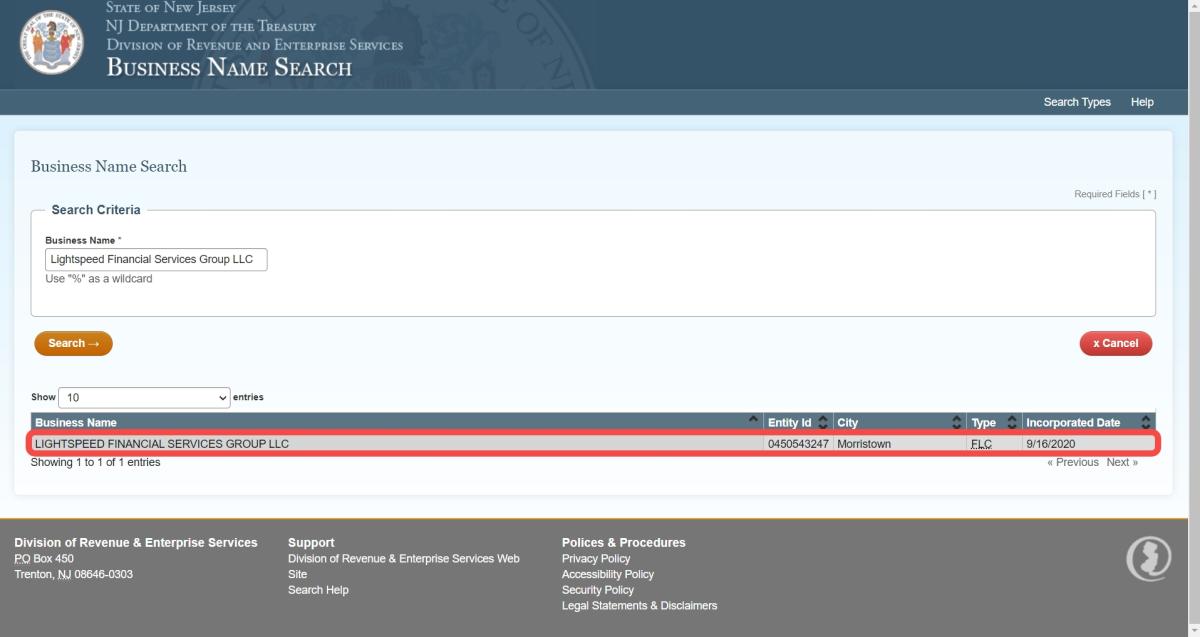Open the Search Help footer link

[318, 590]
